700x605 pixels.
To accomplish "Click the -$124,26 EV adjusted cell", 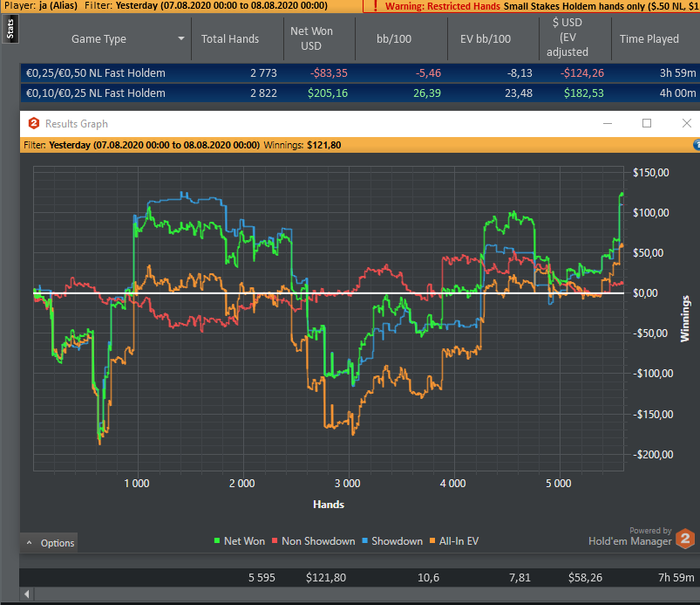I will tap(582, 73).
